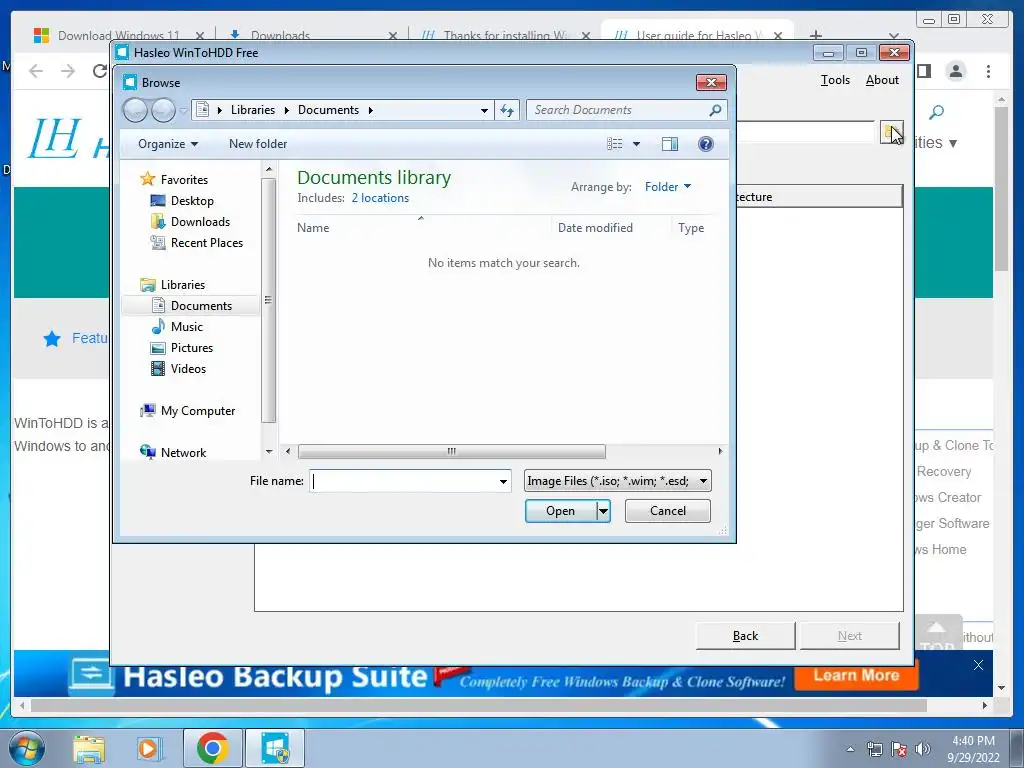Expand the view options dropdown arrow
1024x768 pixels.
636,144
